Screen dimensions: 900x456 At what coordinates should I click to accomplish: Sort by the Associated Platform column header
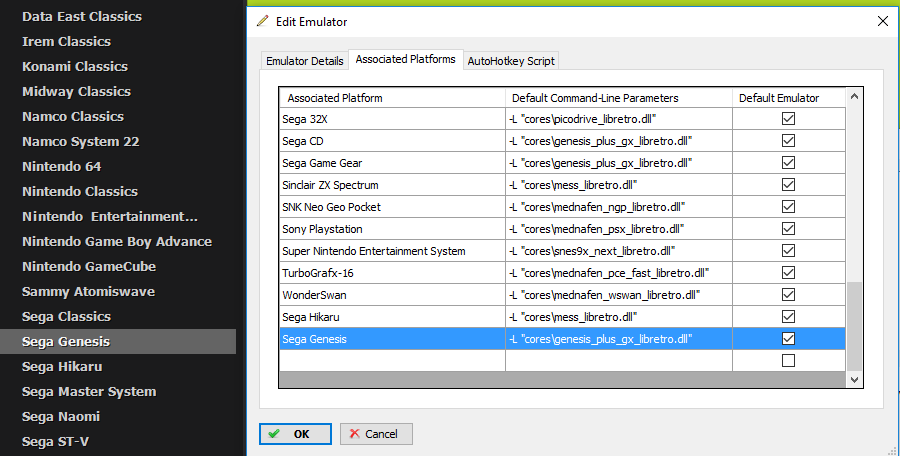tap(392, 98)
